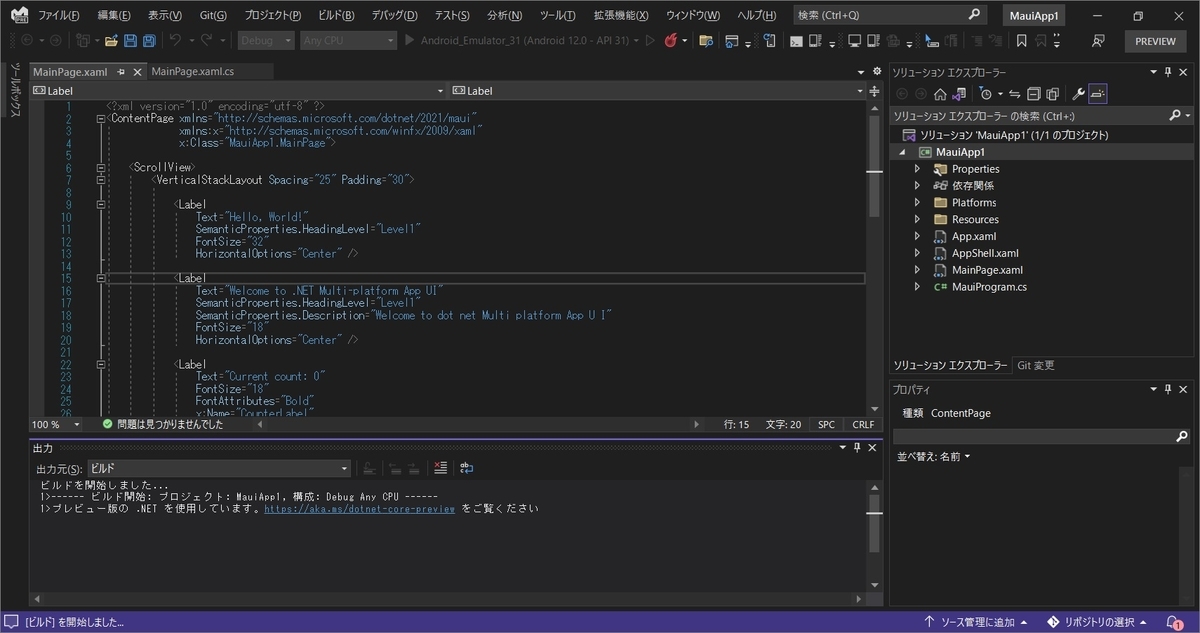Click the Redo arrow icon
Image resolution: width=1200 pixels, height=633 pixels.
coord(207,41)
